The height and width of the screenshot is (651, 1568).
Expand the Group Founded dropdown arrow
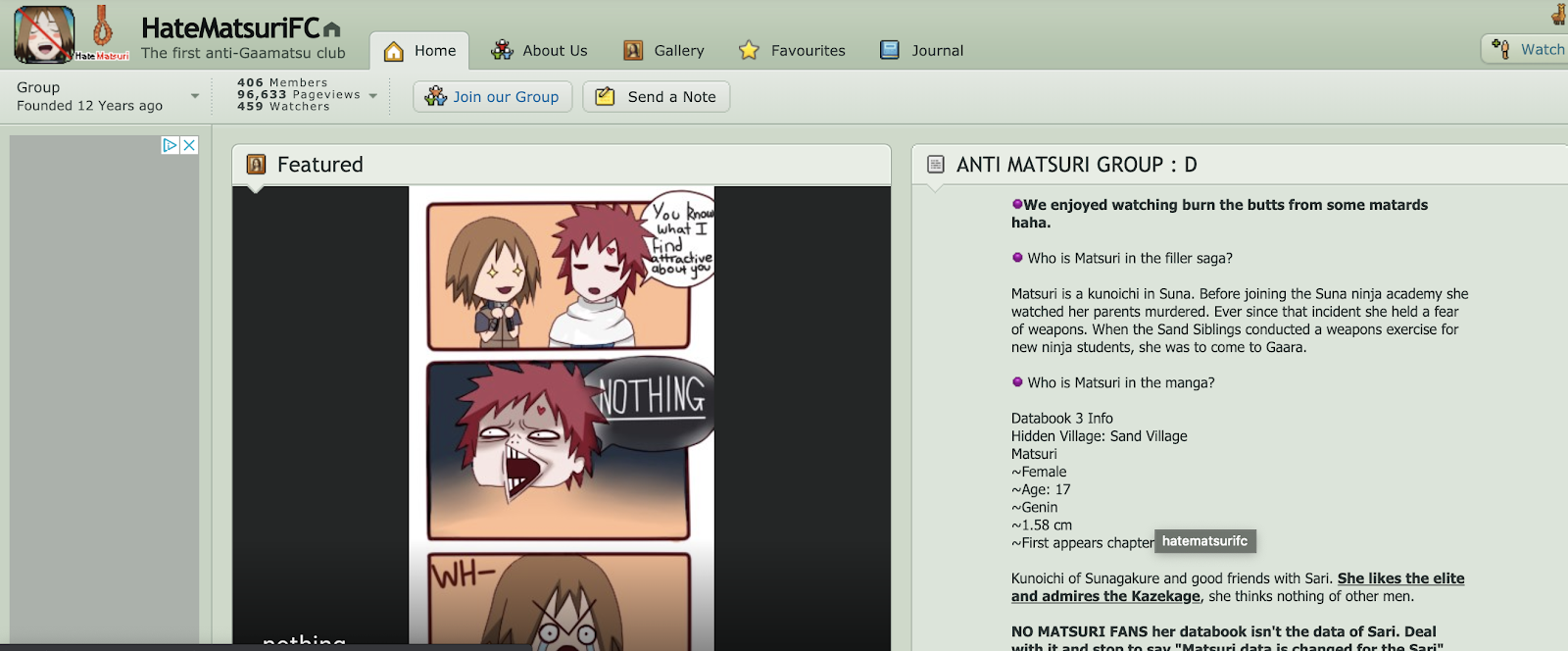(195, 96)
